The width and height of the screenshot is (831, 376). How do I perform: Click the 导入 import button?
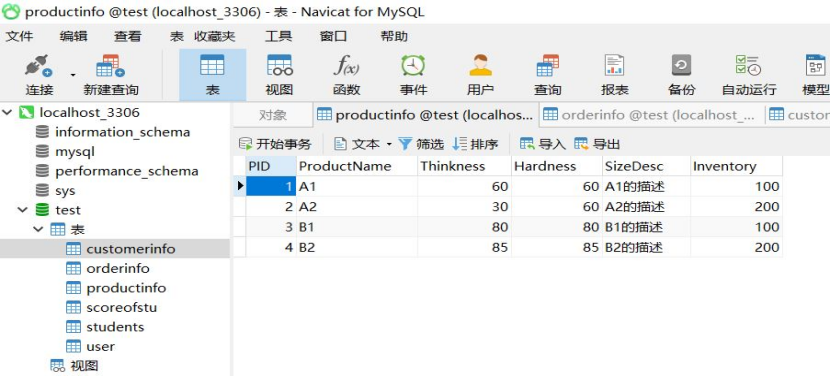[x=543, y=144]
